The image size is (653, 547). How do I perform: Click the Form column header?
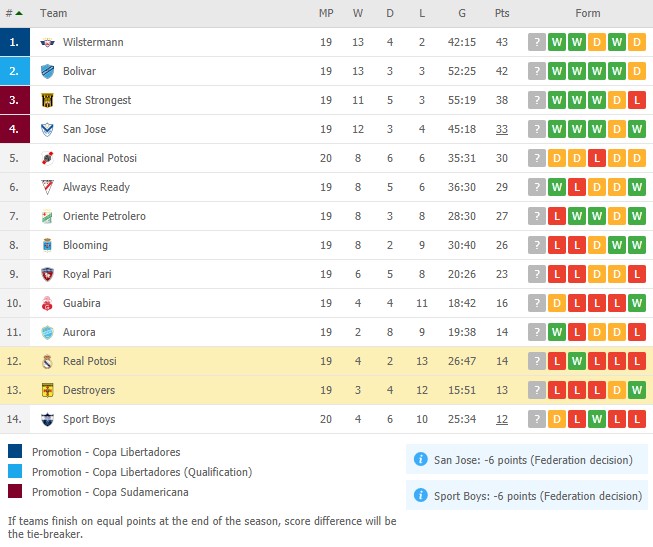tap(588, 13)
